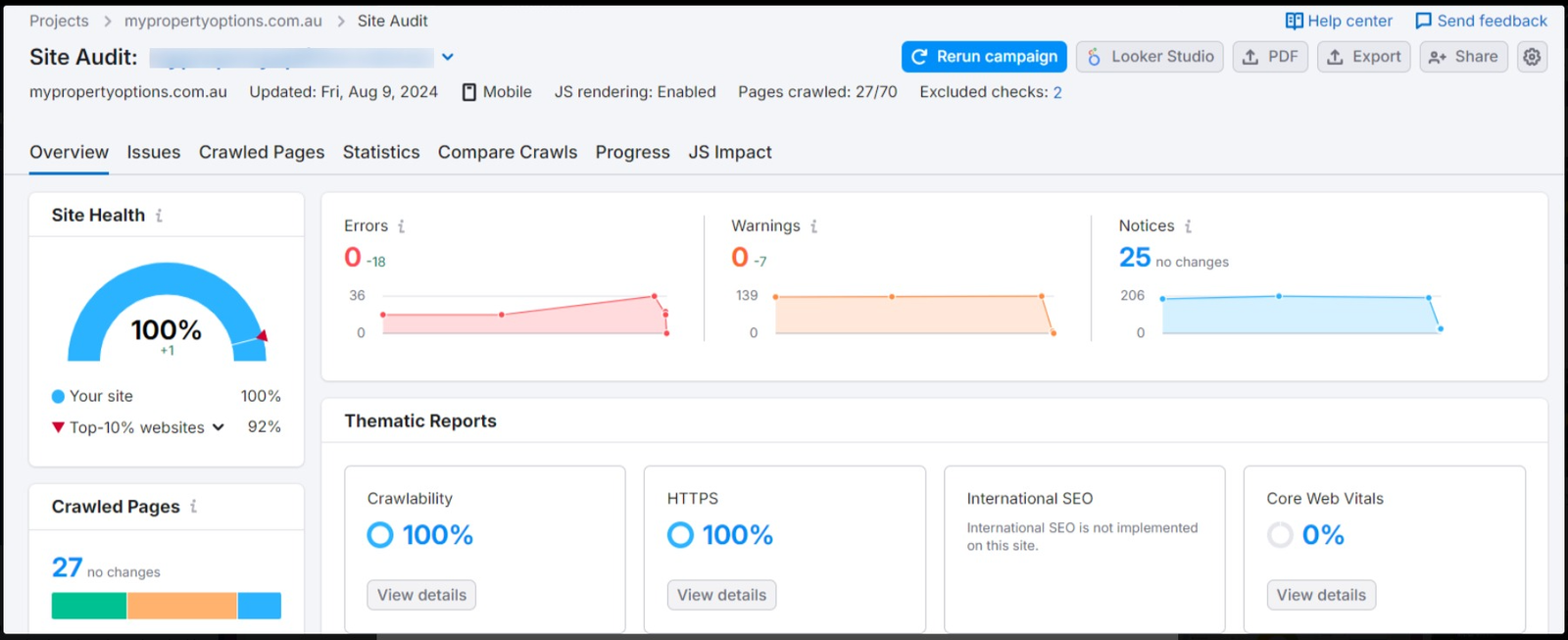Click Crawled Pages info icon
Viewport: 1568px width, 640px height.
pos(193,507)
